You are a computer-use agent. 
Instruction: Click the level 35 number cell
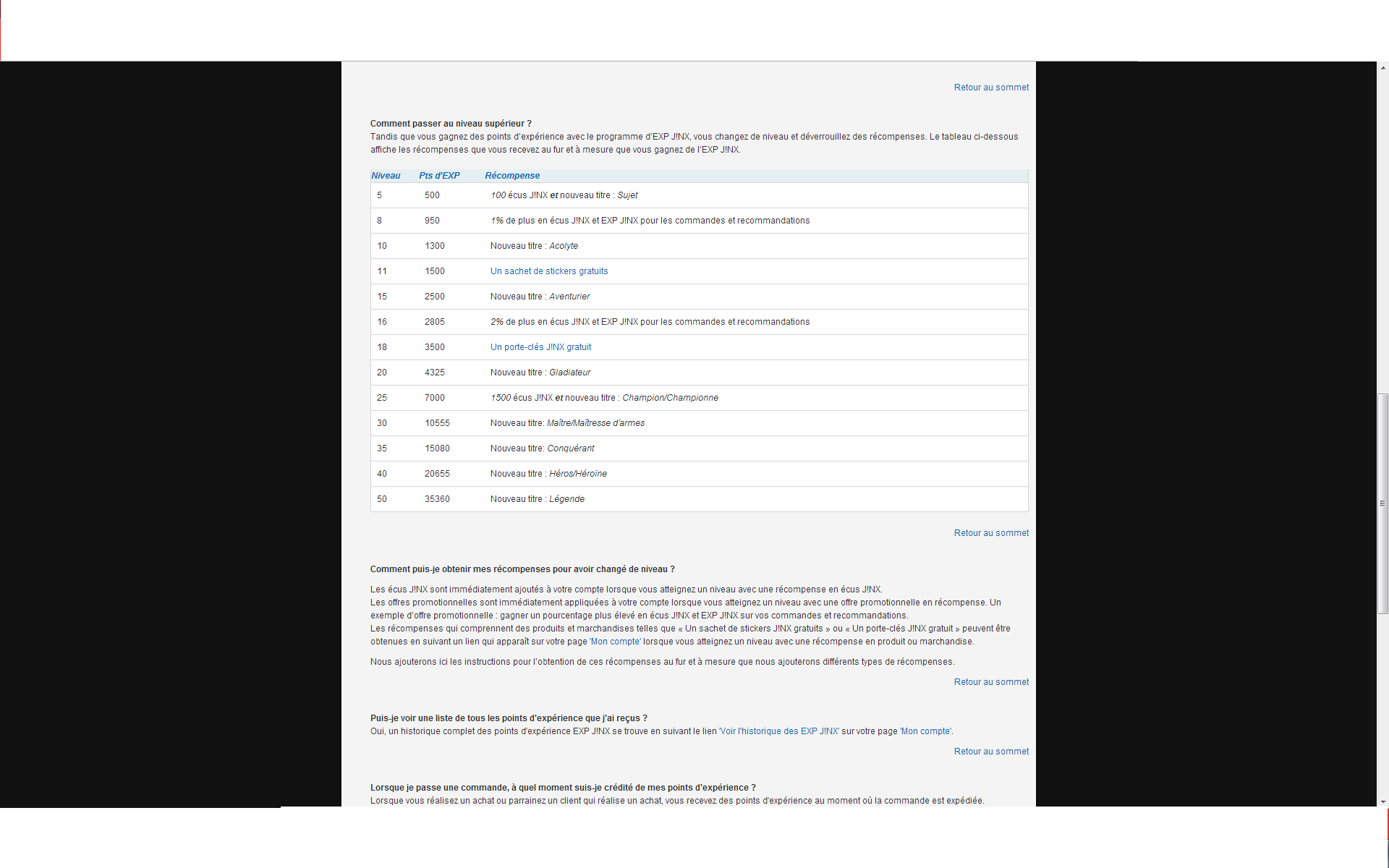382,448
